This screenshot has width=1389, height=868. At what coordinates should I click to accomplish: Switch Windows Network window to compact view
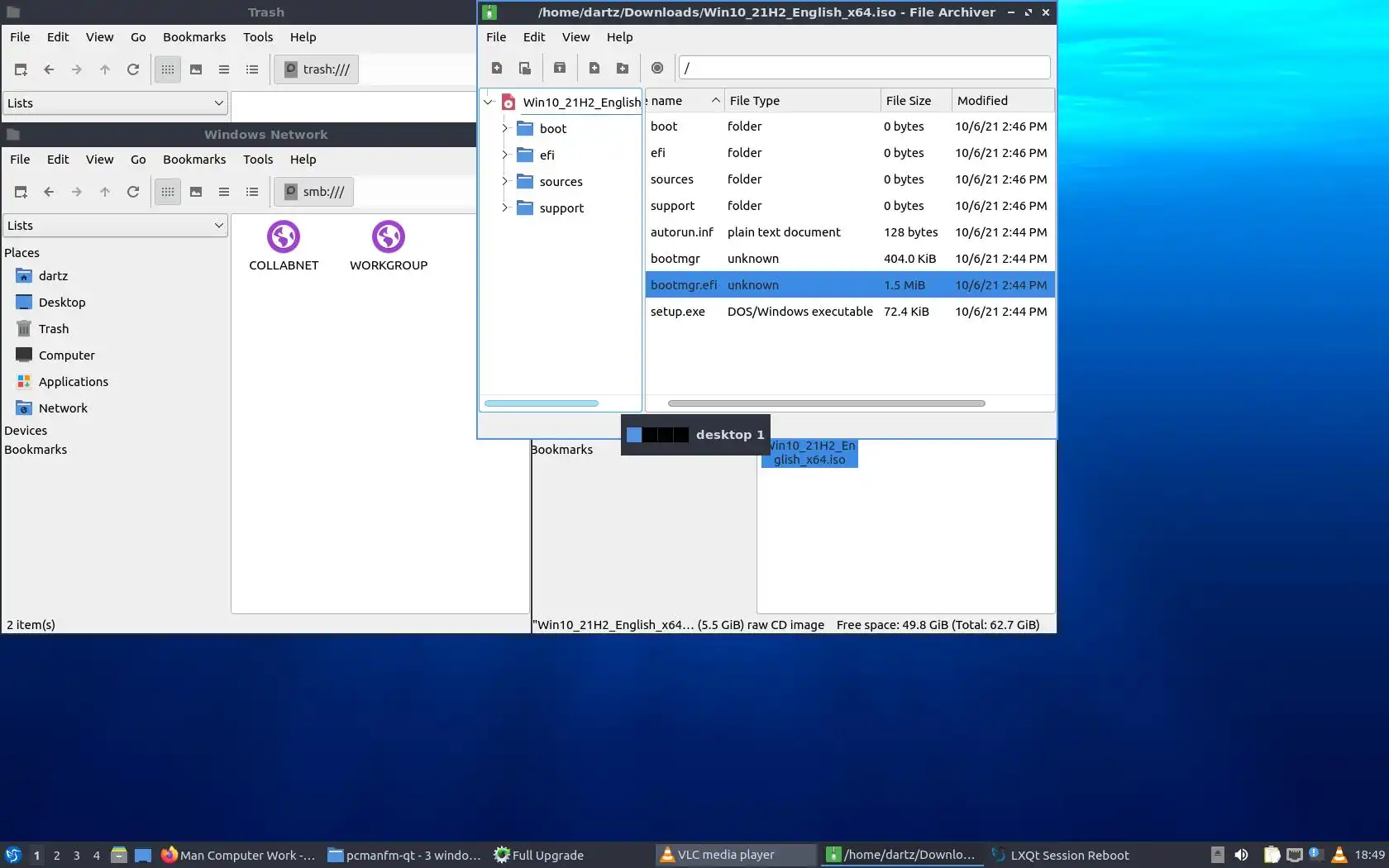click(224, 193)
